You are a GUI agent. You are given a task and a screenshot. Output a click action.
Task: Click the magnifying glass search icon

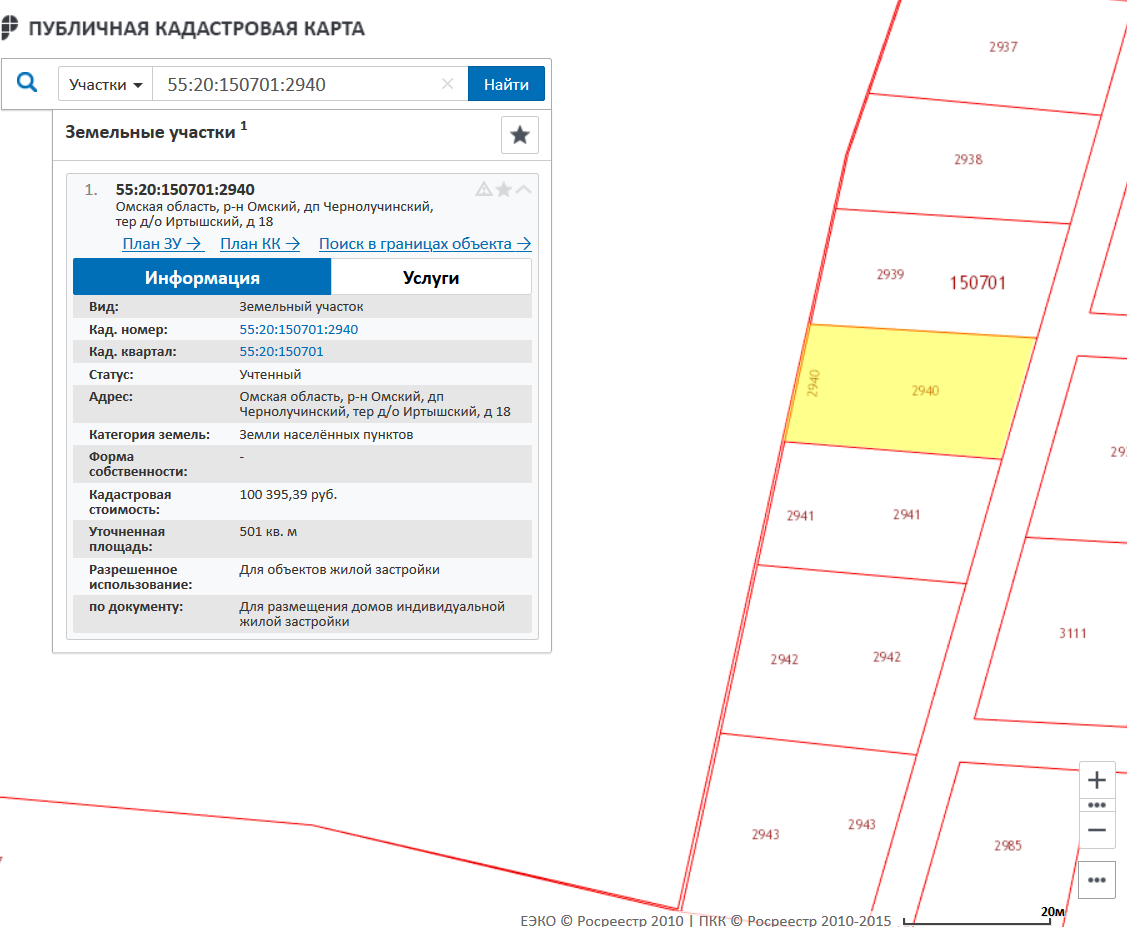[27, 83]
